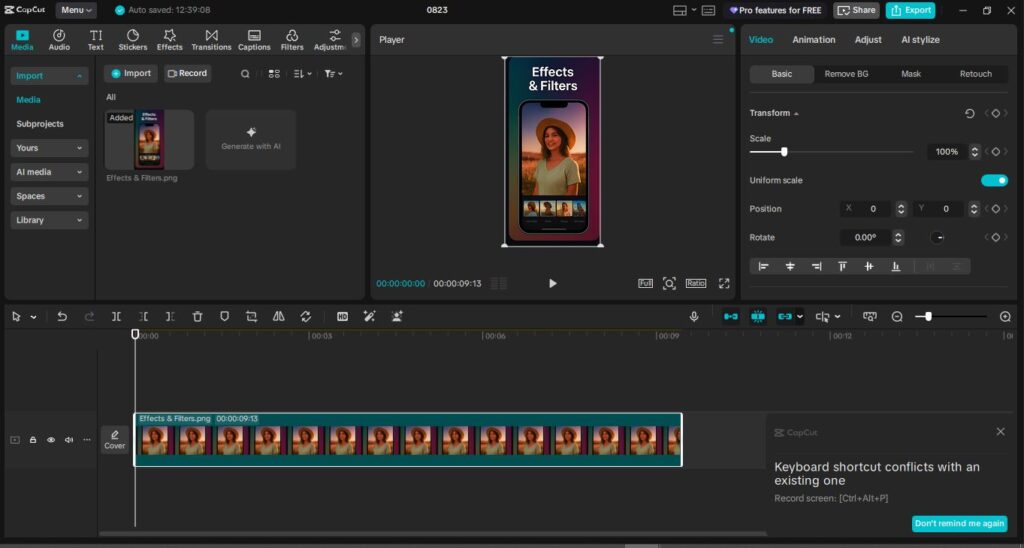
Task: Open the Transitions panel
Action: [211, 40]
